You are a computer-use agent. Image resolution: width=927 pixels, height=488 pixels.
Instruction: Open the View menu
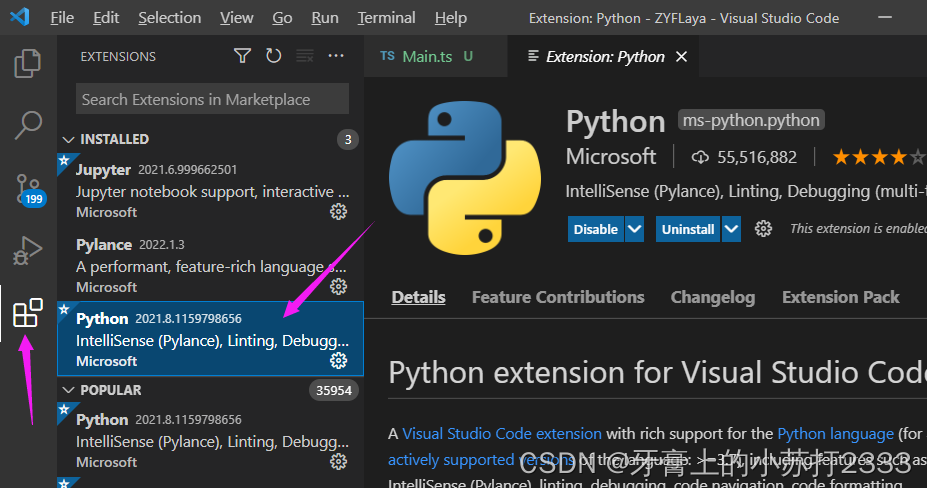236,18
